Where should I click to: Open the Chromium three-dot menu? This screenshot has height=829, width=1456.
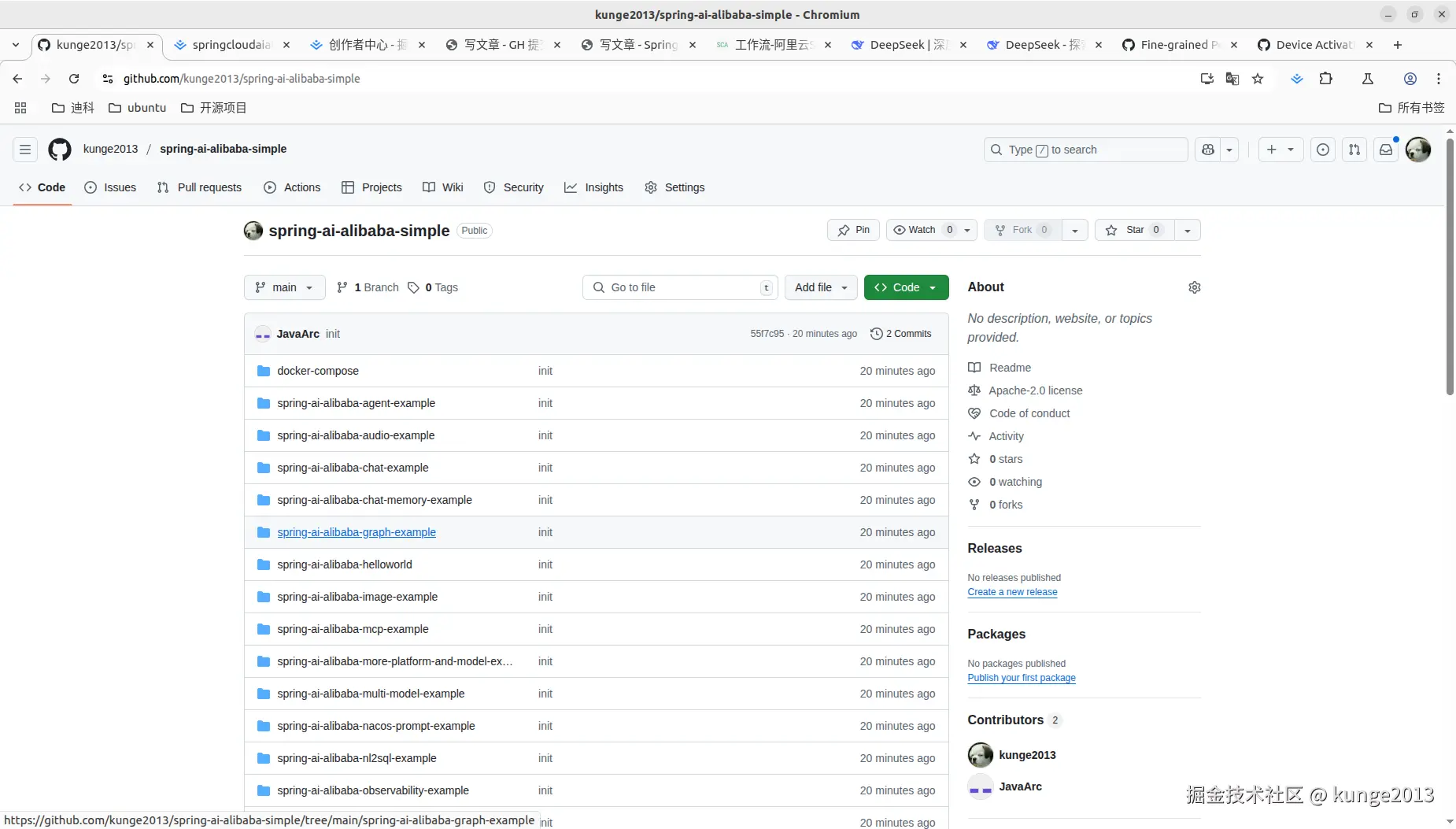pyautogui.click(x=1439, y=79)
